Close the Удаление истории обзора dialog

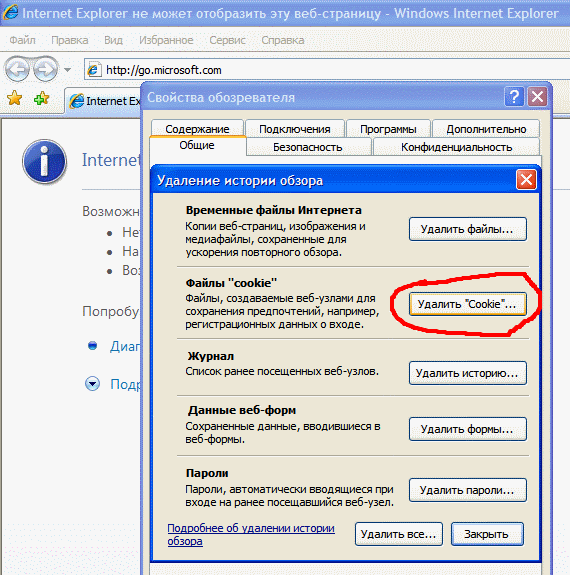coord(526,180)
